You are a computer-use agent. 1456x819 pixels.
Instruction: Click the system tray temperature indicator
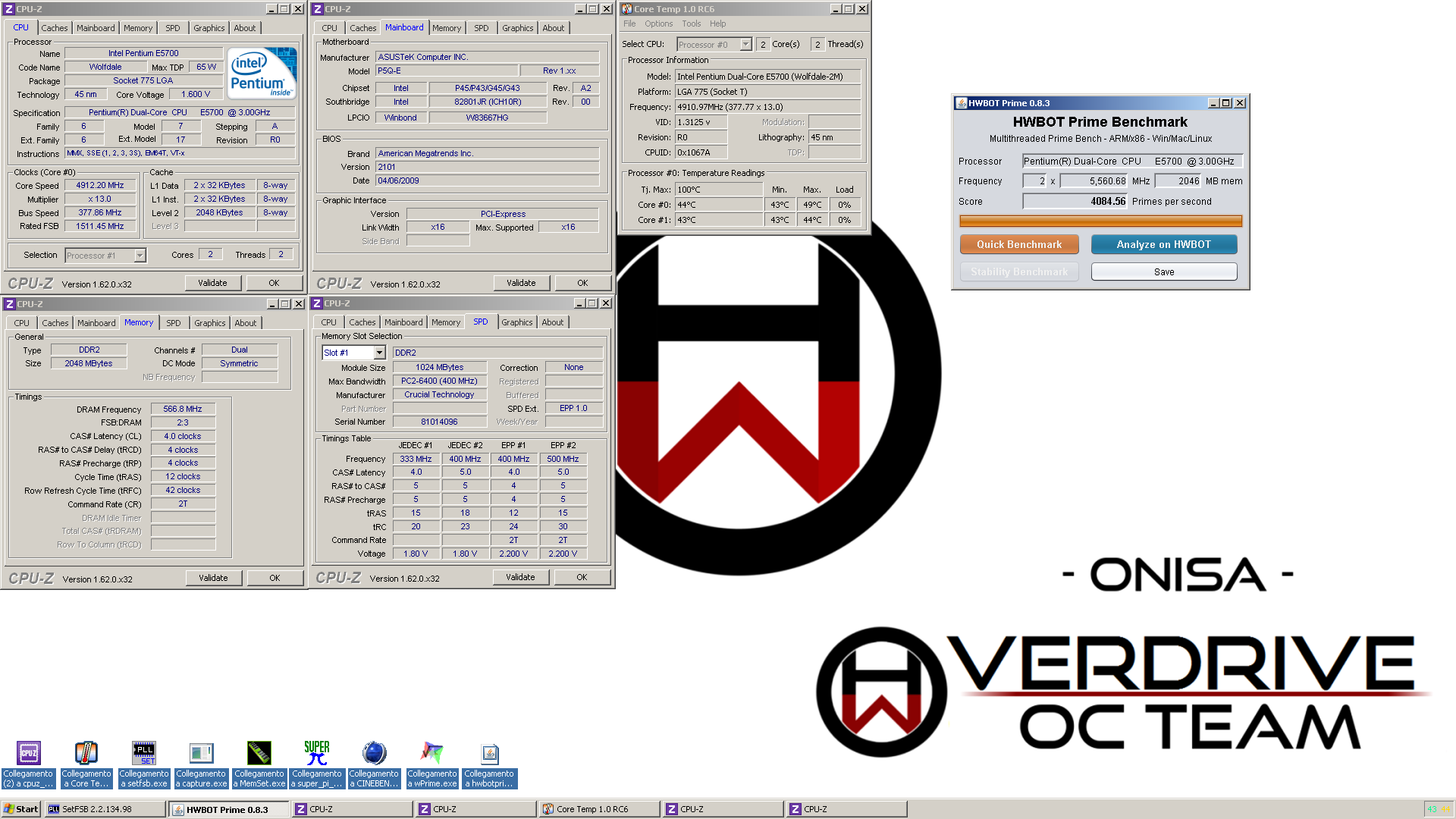1432,809
